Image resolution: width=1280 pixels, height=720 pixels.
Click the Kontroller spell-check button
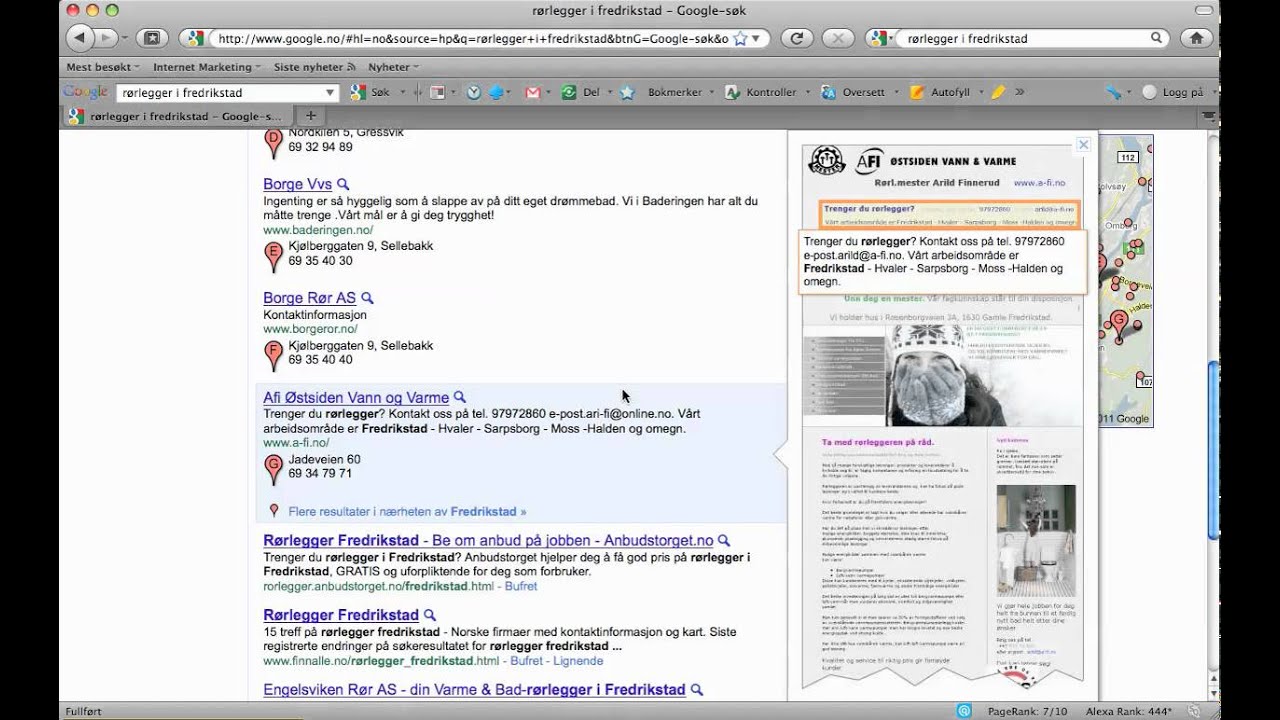(761, 92)
